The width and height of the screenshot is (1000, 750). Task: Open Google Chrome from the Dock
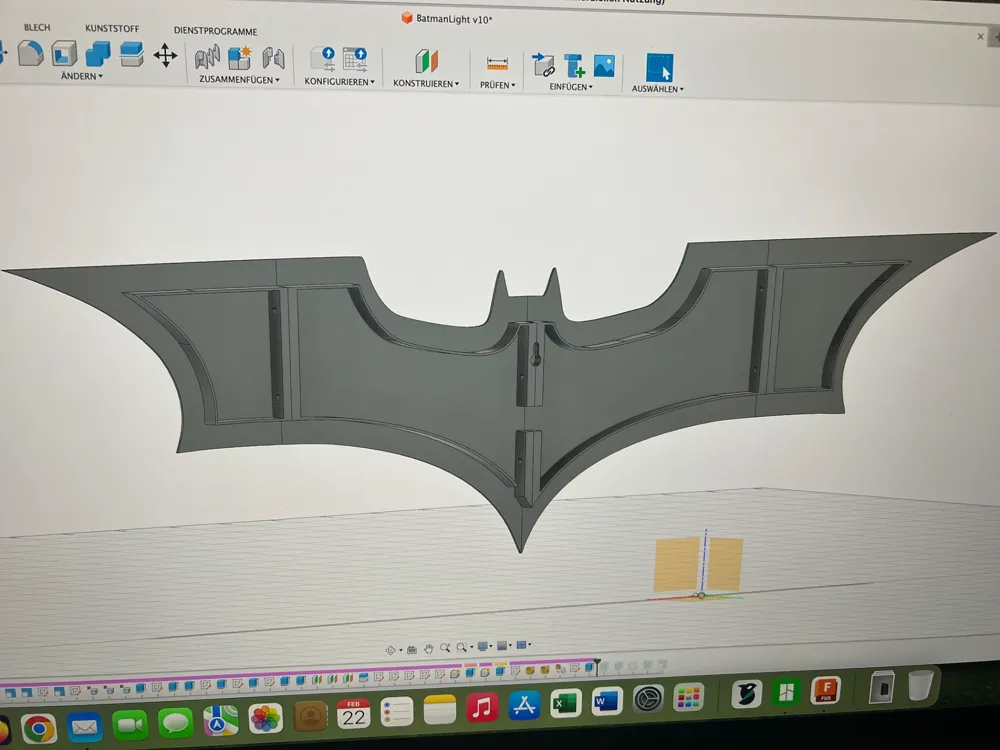click(39, 728)
